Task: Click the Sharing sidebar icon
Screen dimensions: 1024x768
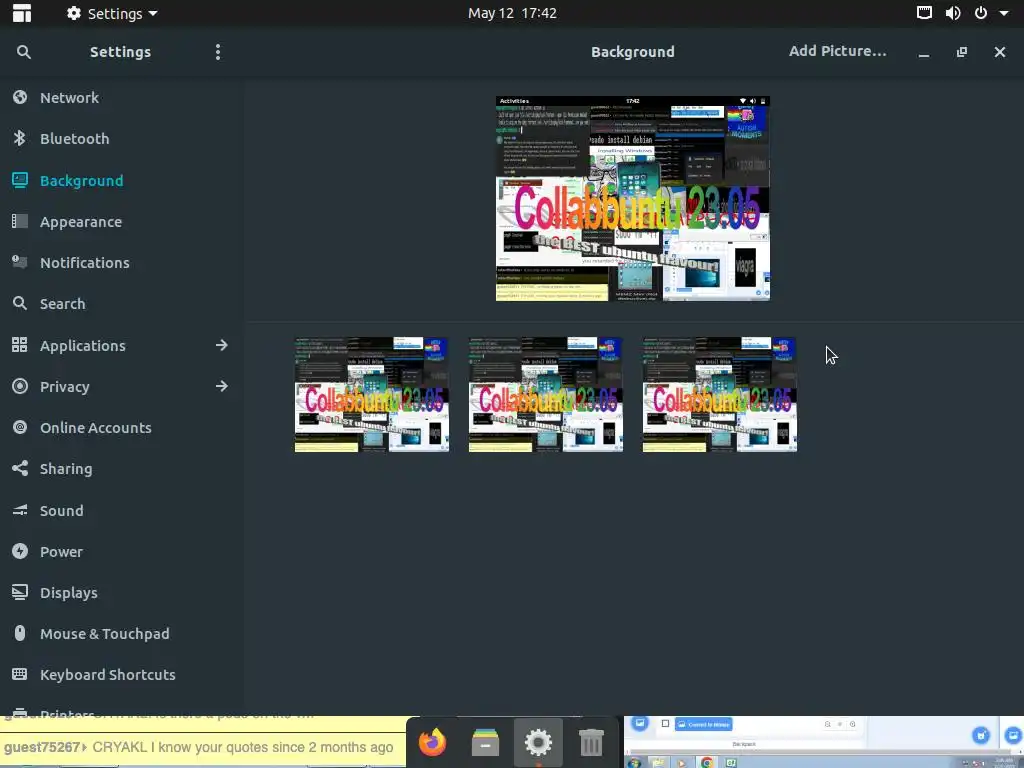Action: coord(20,468)
